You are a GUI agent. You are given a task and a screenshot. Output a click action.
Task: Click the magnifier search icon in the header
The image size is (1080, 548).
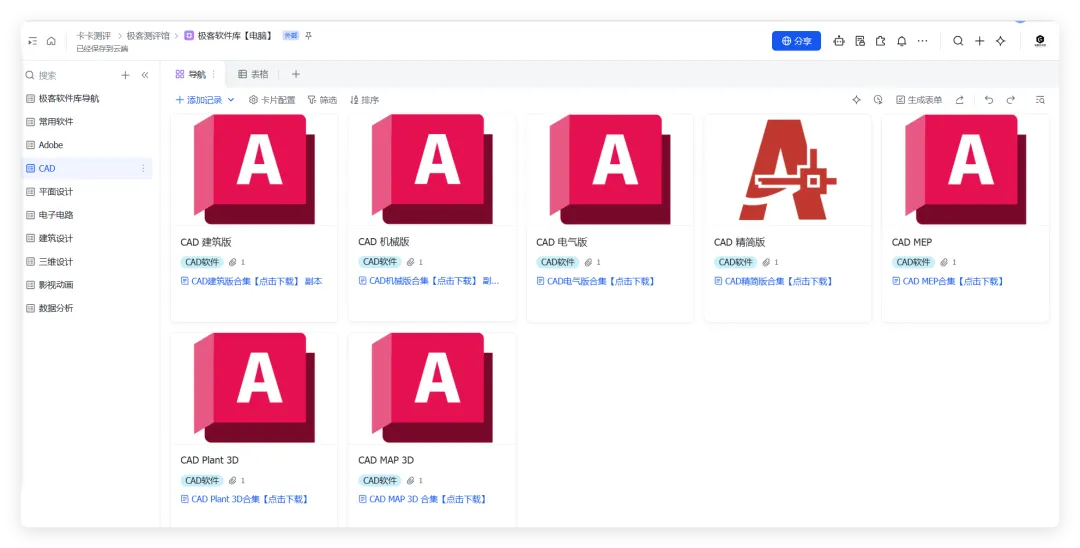click(x=958, y=41)
